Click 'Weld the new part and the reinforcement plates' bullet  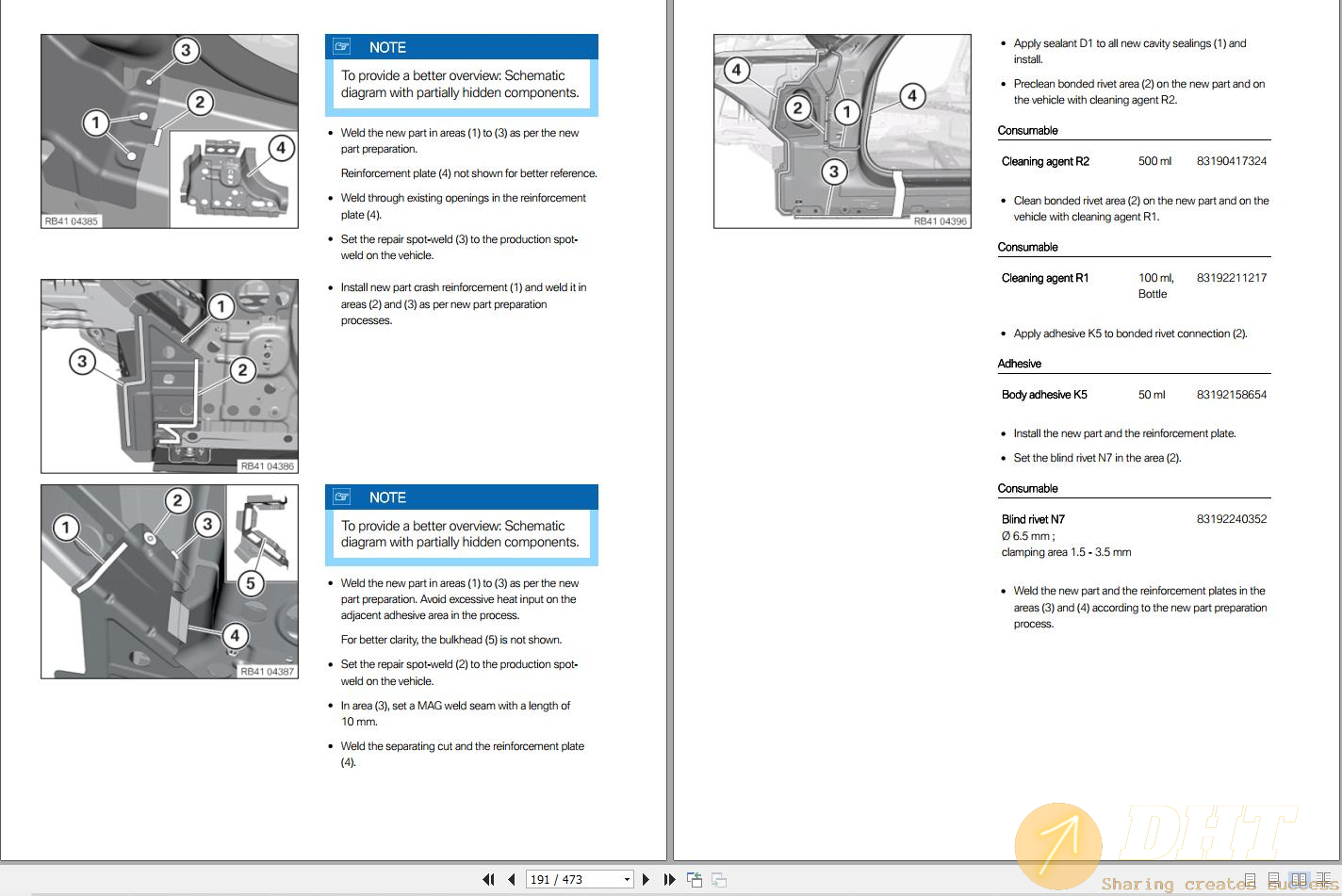[x=1140, y=608]
